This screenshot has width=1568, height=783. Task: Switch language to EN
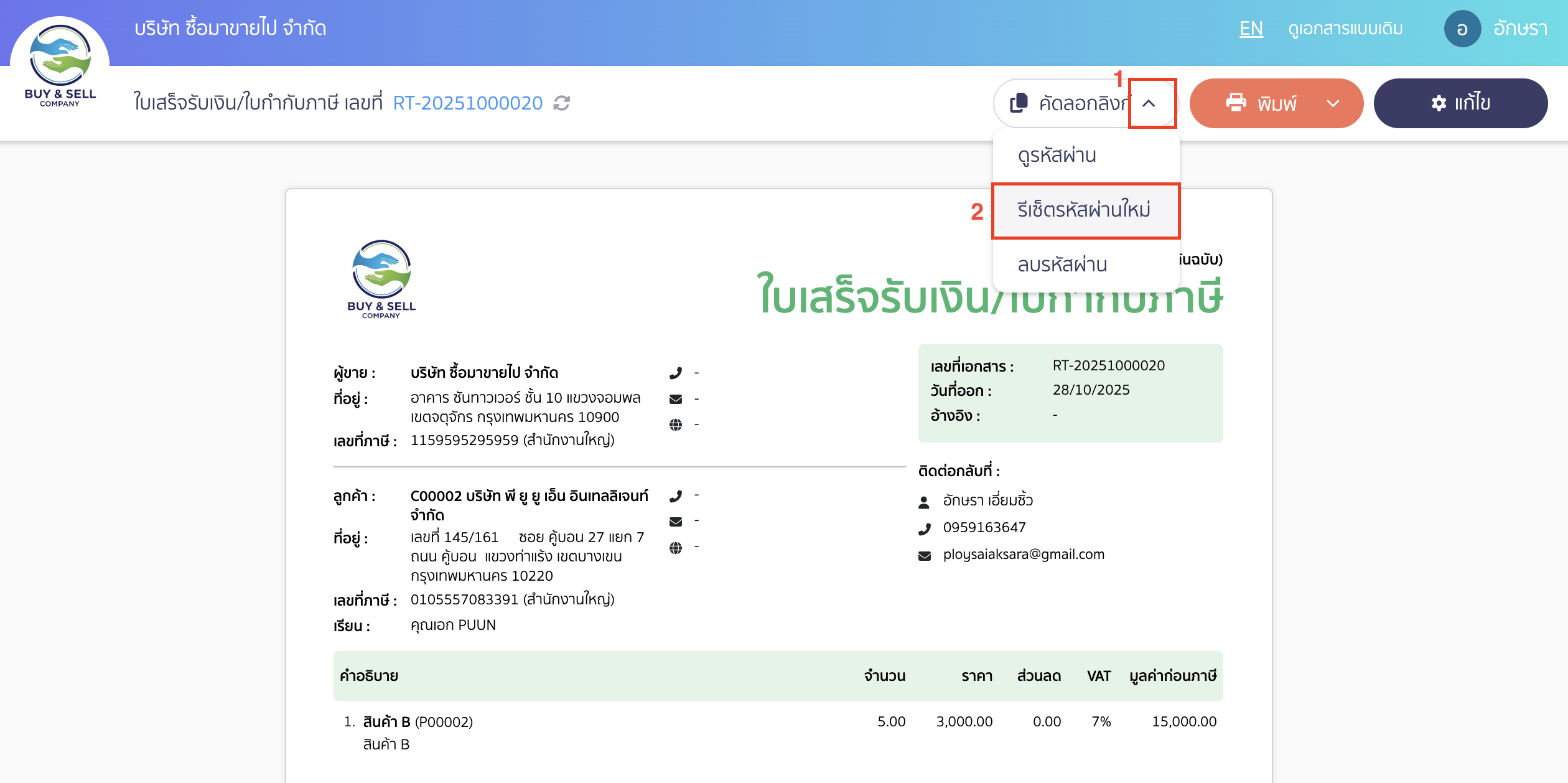(x=1251, y=28)
